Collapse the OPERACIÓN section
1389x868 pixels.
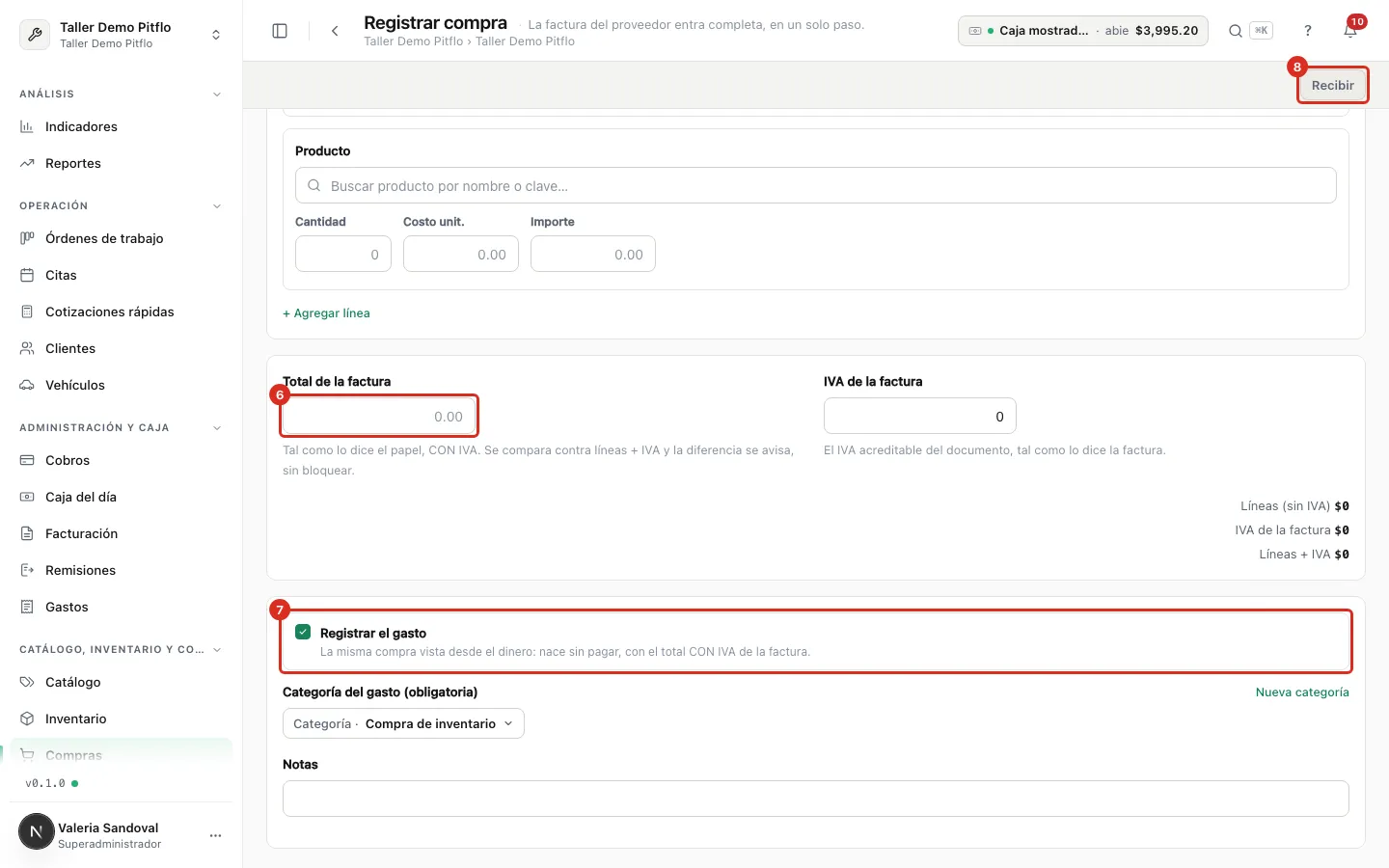pyautogui.click(x=216, y=206)
